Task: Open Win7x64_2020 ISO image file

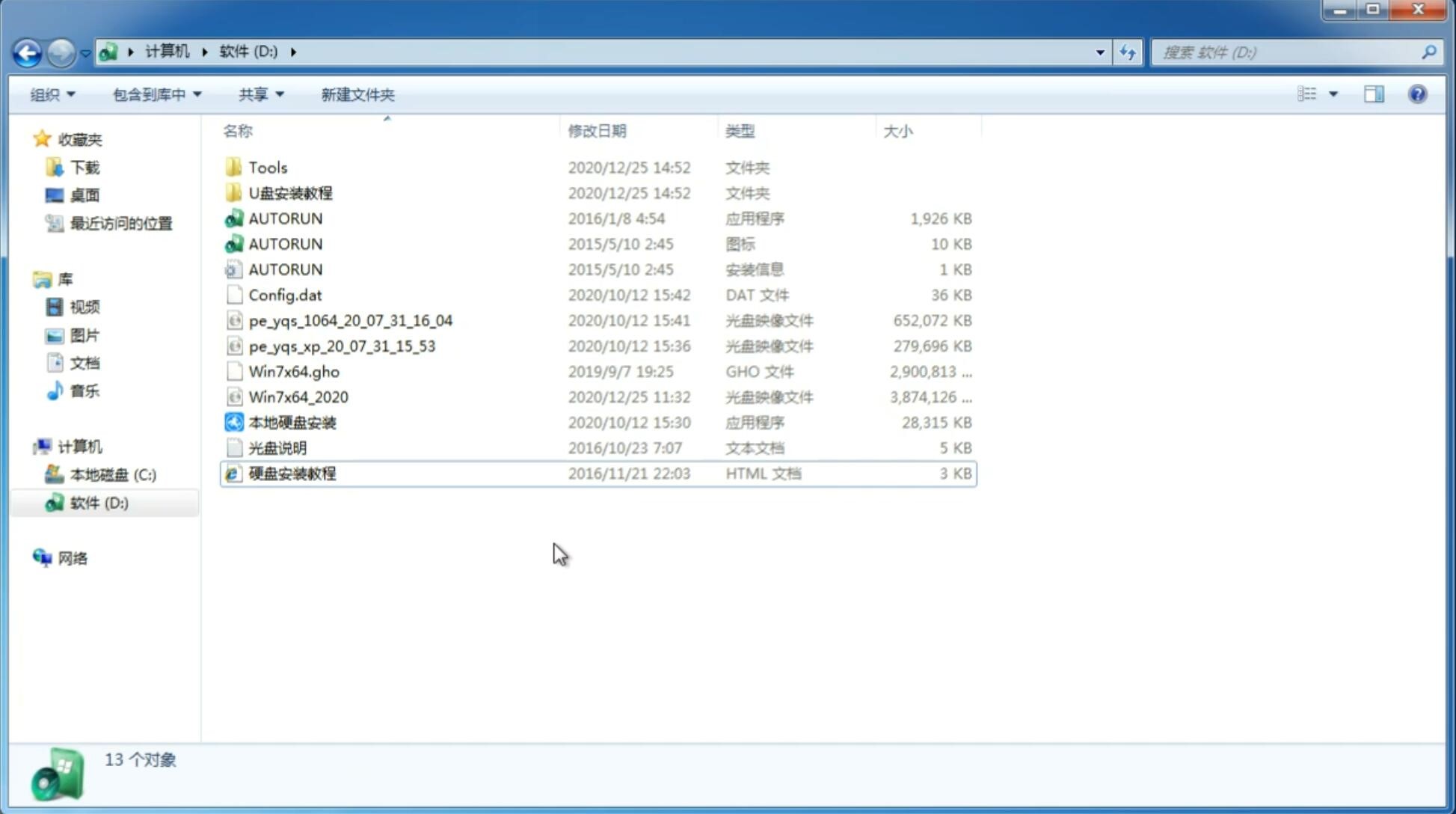Action: (x=298, y=397)
